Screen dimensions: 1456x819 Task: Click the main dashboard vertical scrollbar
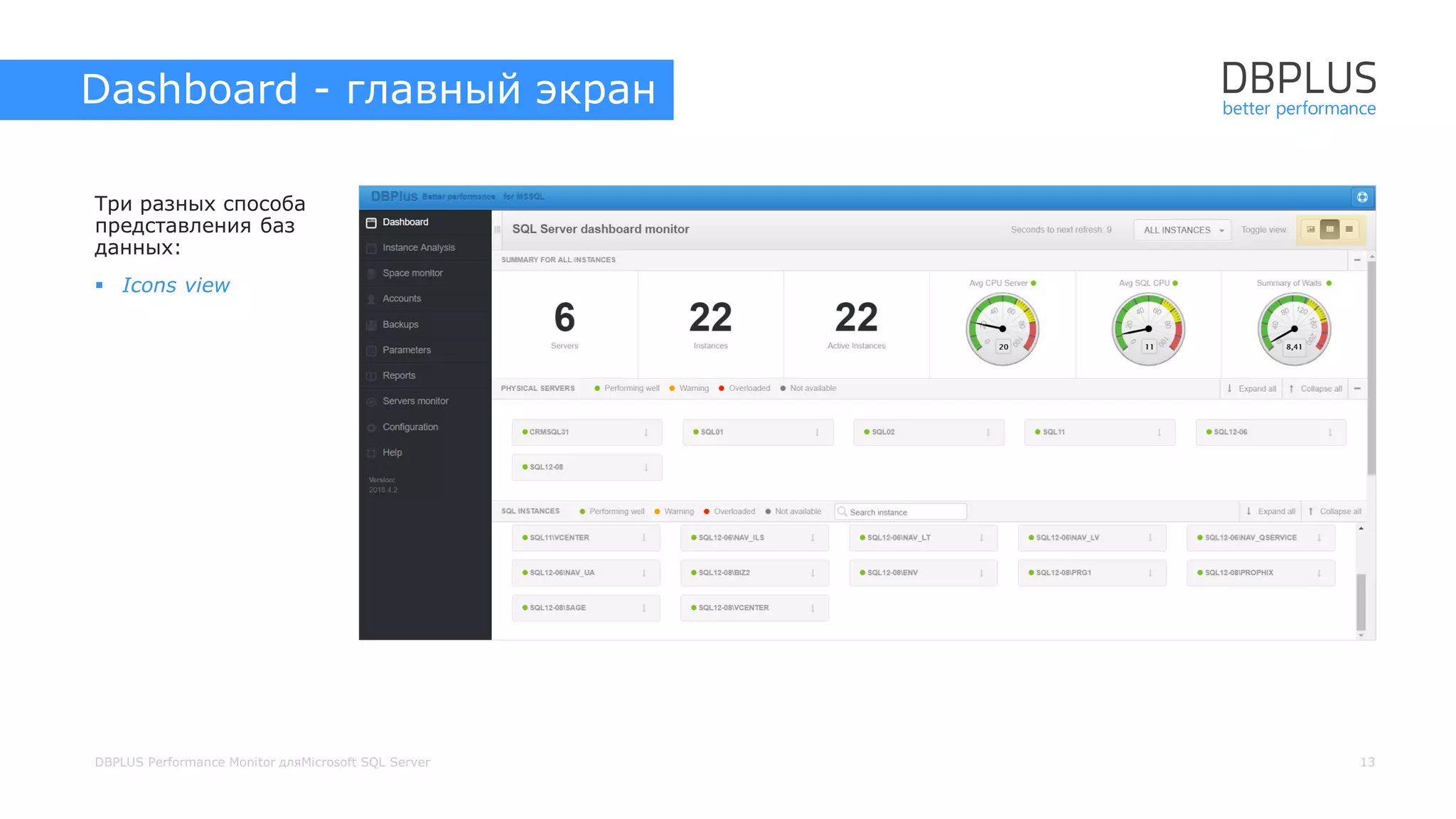tap(1371, 368)
